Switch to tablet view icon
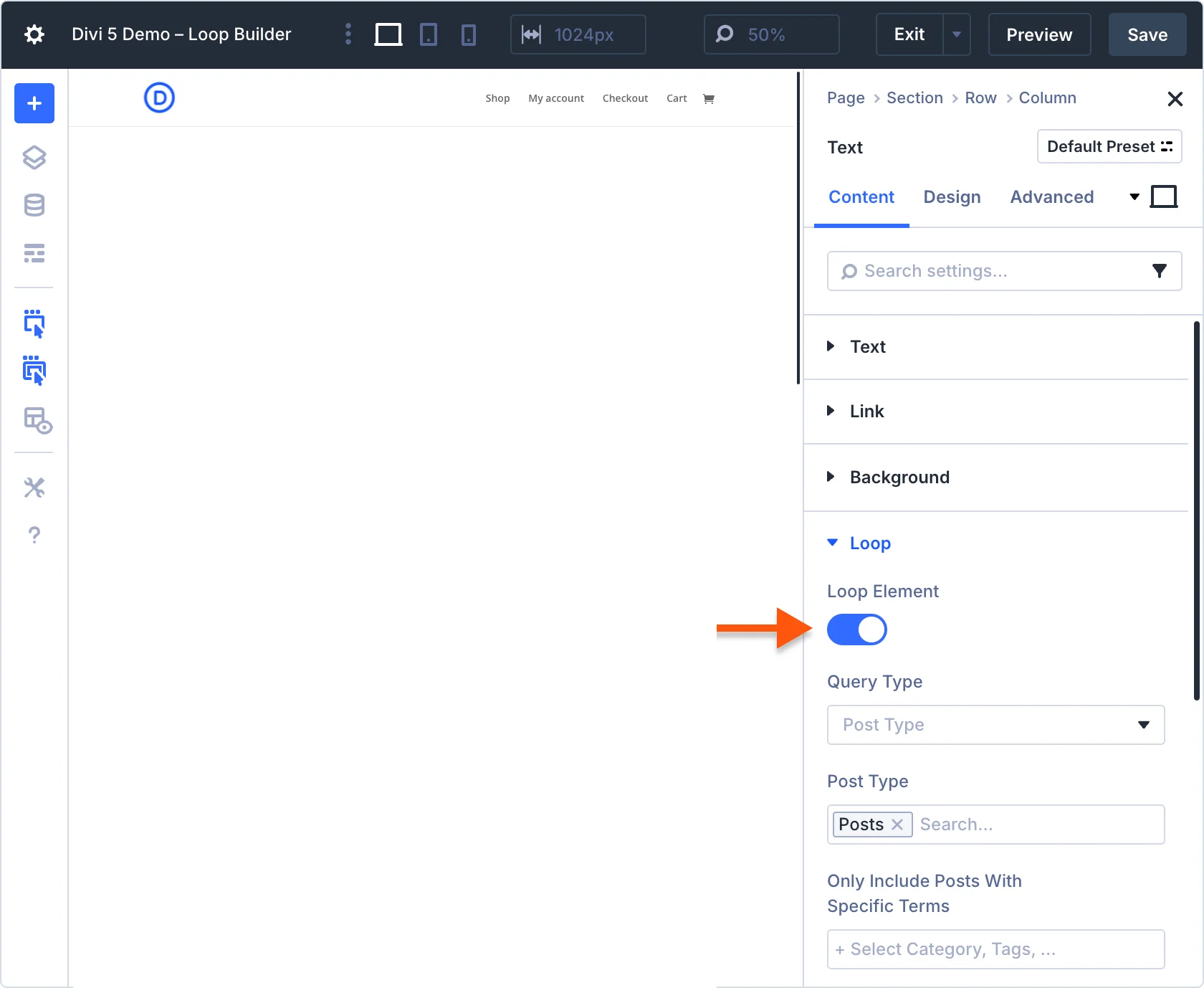The height and width of the screenshot is (988, 1204). tap(428, 34)
